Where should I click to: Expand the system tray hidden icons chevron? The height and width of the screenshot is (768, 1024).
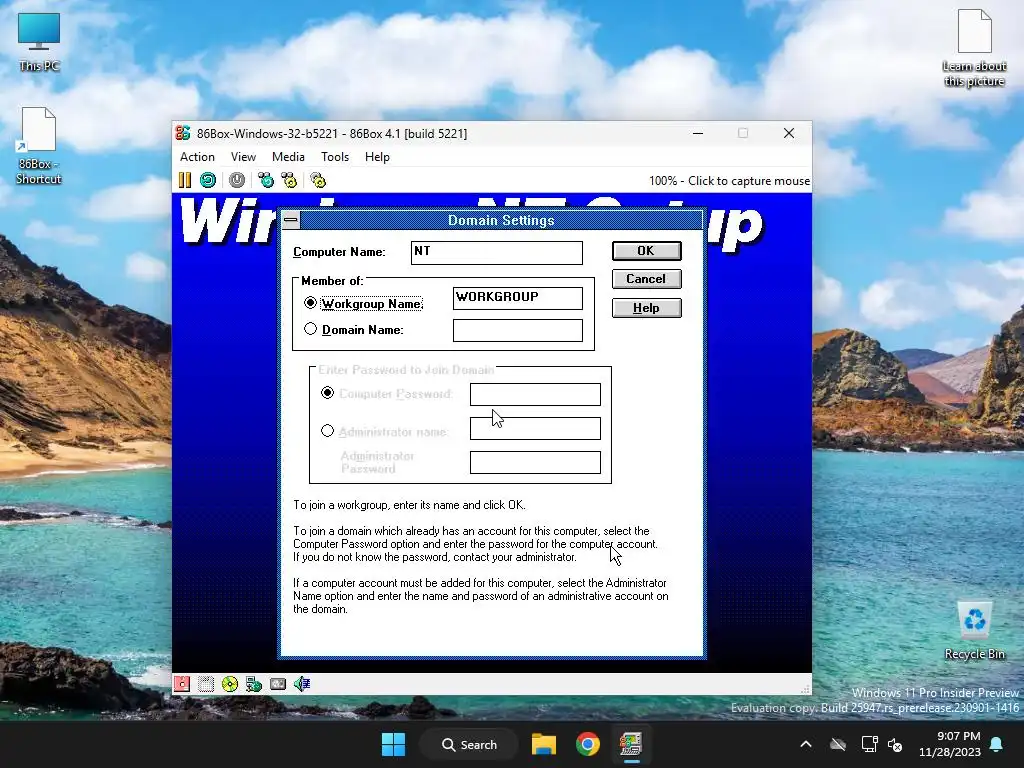click(x=806, y=744)
